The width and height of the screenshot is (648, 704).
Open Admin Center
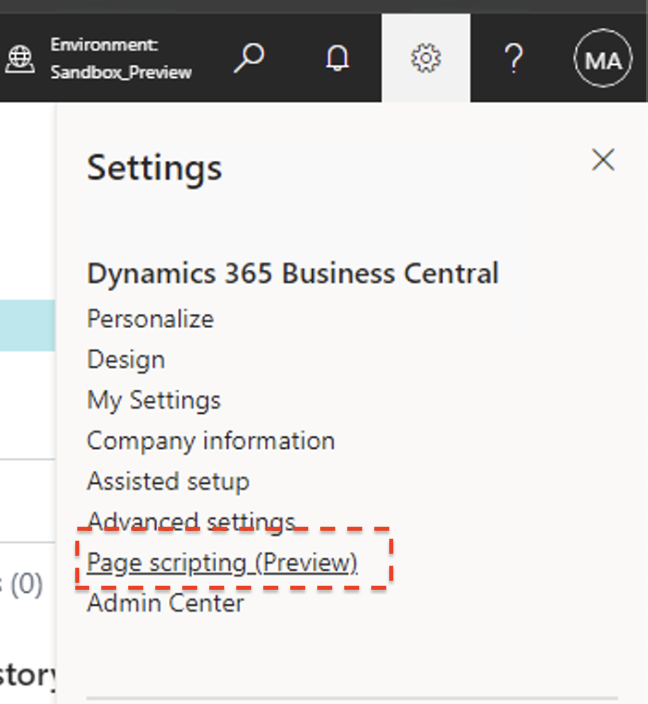coord(166,603)
